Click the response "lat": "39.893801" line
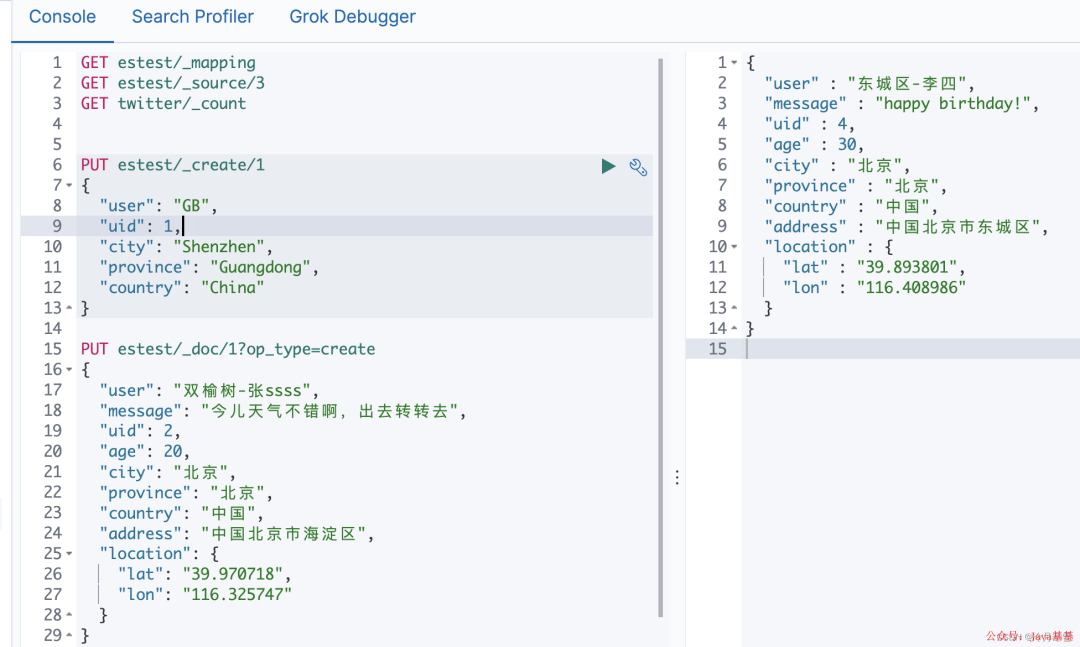 click(875, 267)
